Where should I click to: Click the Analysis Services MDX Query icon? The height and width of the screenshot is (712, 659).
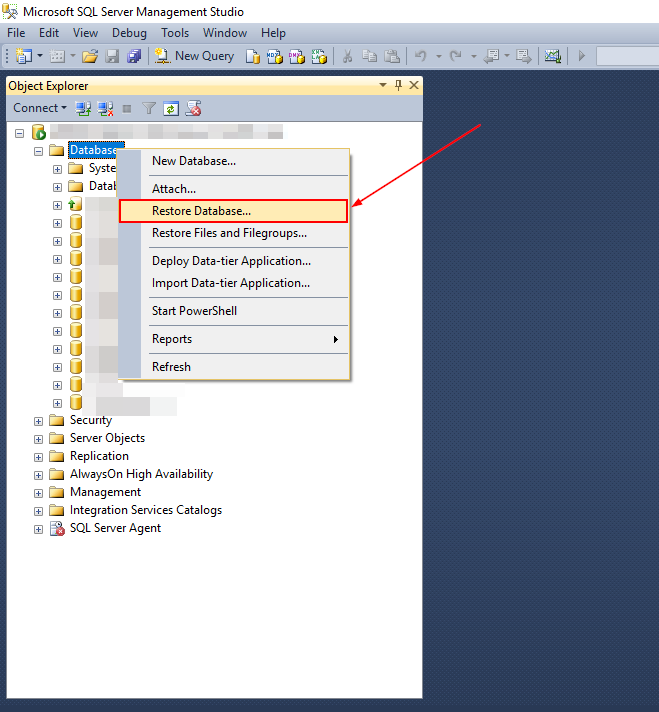(274, 56)
